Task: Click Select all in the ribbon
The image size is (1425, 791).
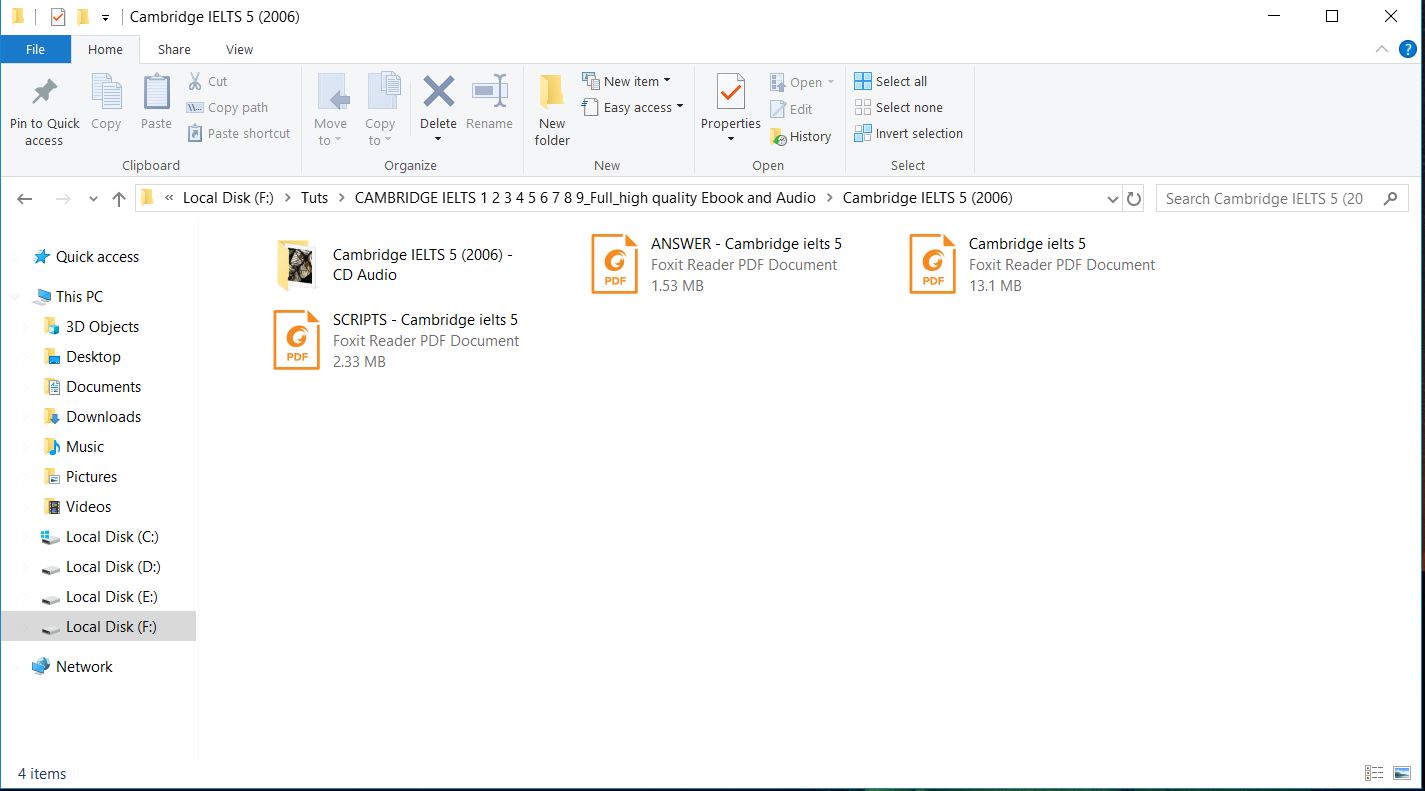Action: click(x=891, y=81)
